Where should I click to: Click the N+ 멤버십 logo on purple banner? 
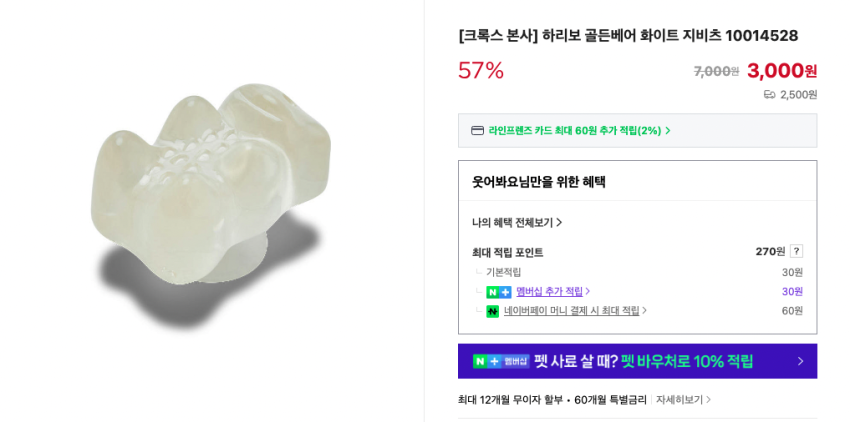pyautogui.click(x=501, y=361)
